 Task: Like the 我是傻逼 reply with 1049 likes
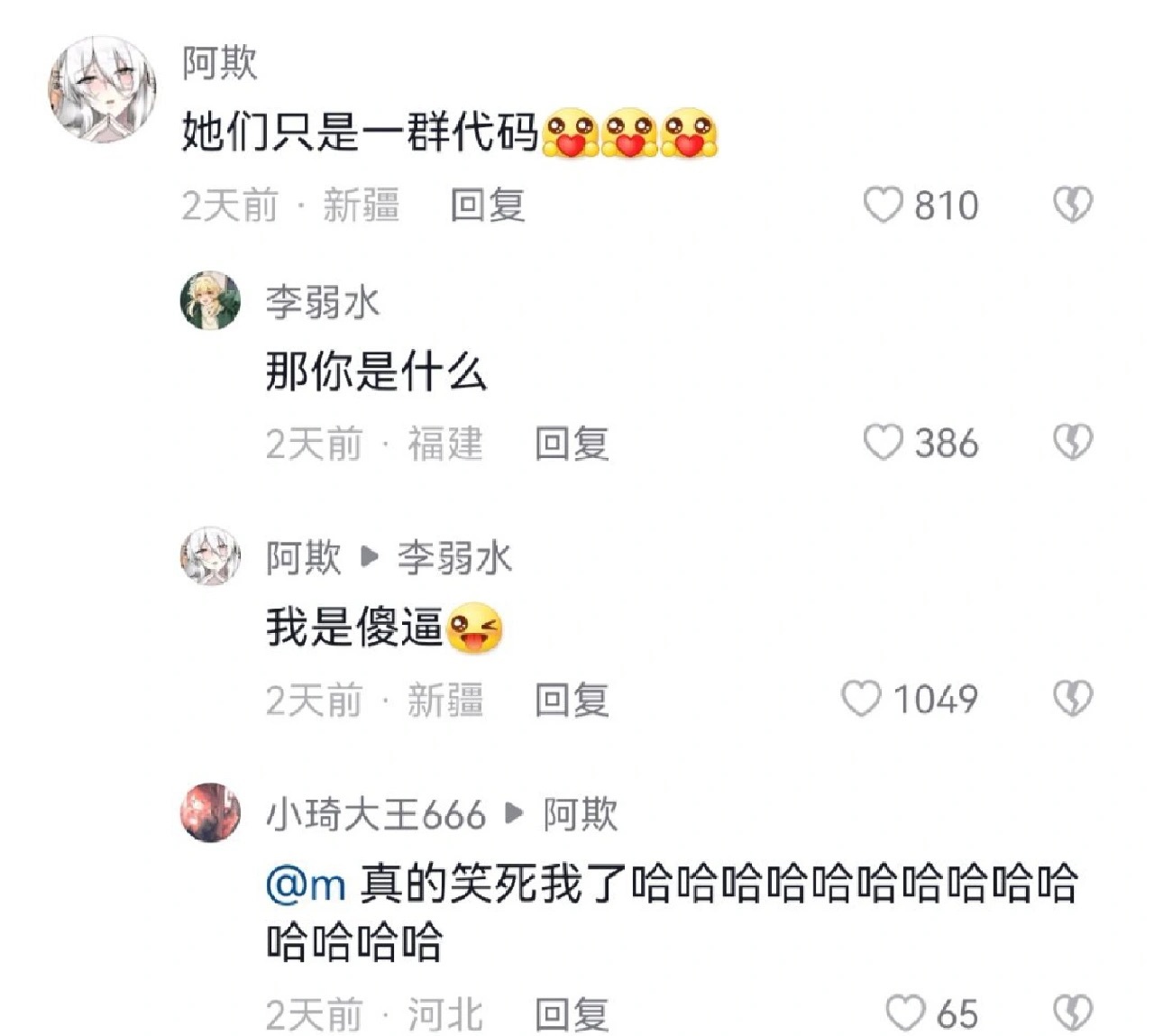[860, 699]
